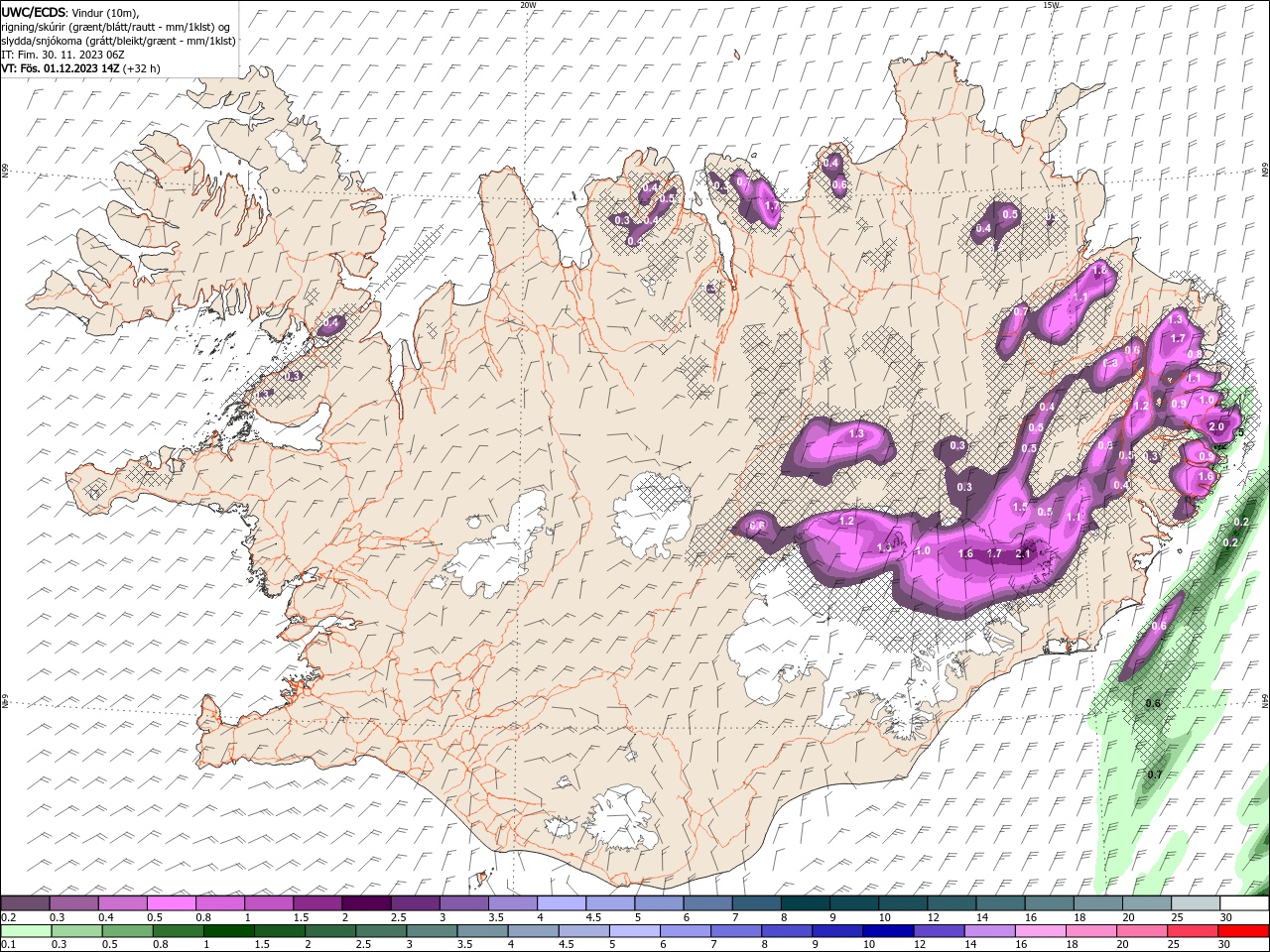Viewport: 1270px width, 952px height.
Task: Select the white 30+ snow legend swatch
Action: [1244, 903]
